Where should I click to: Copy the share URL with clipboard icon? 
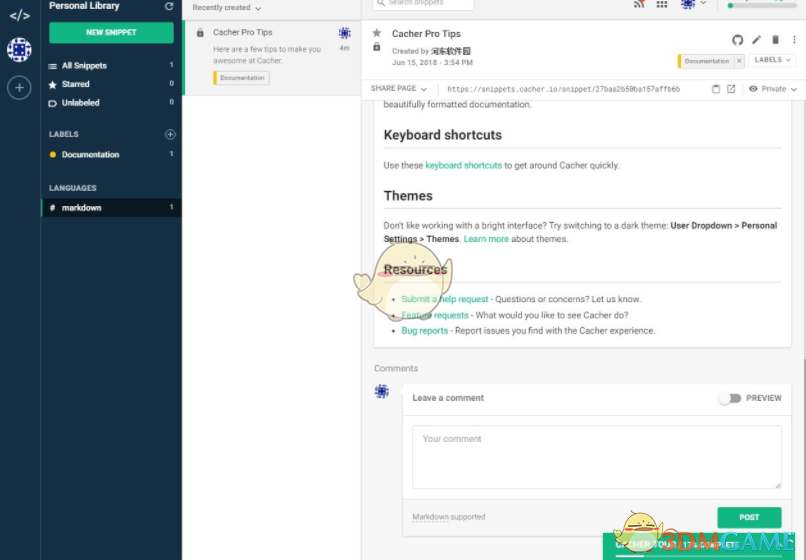[x=716, y=89]
